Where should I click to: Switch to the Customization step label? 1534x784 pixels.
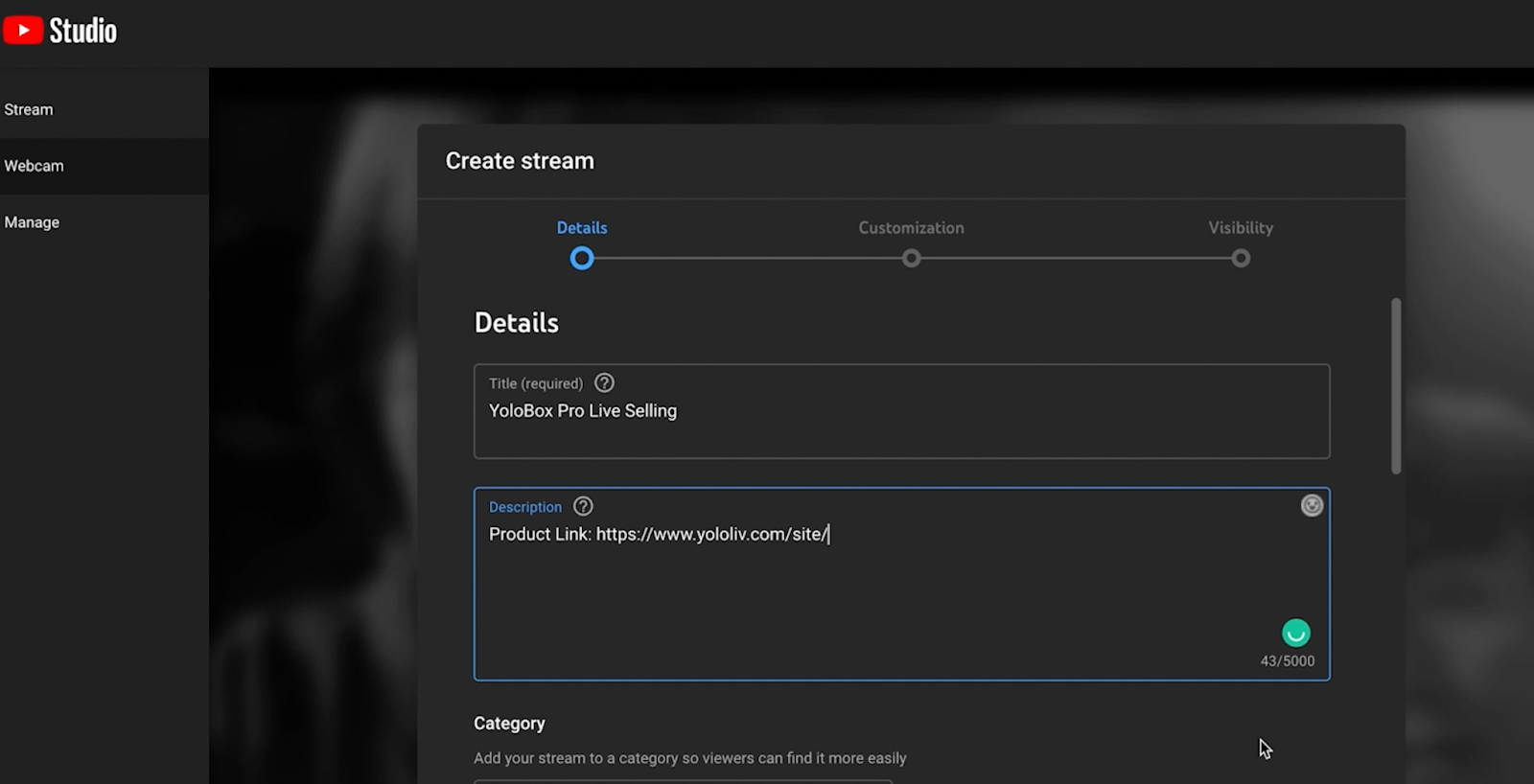[912, 228]
